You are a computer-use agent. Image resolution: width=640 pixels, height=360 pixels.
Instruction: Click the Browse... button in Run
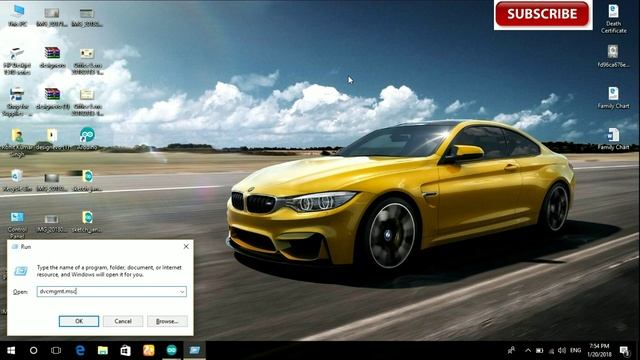tap(167, 321)
